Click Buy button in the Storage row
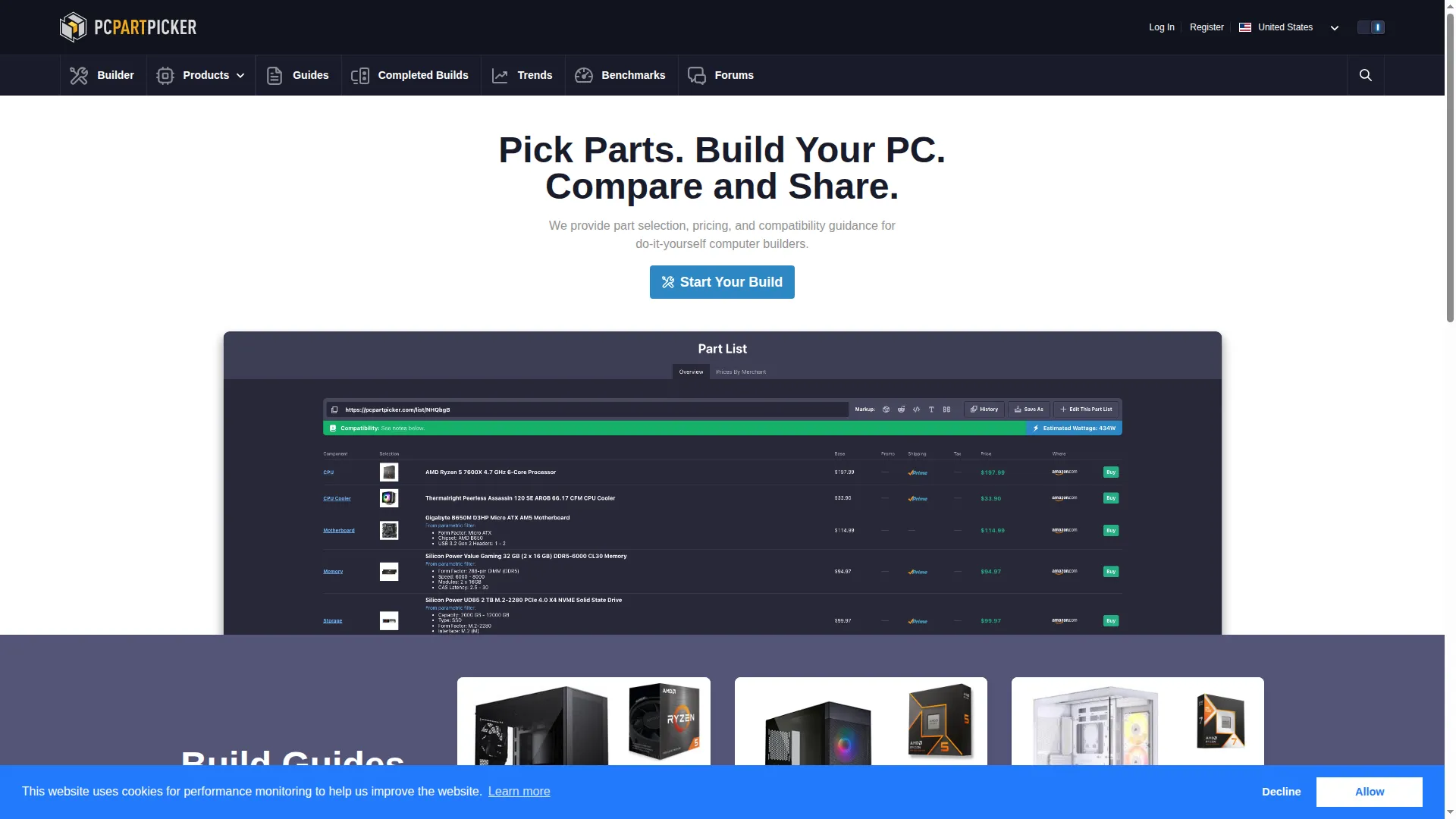 click(x=1111, y=621)
